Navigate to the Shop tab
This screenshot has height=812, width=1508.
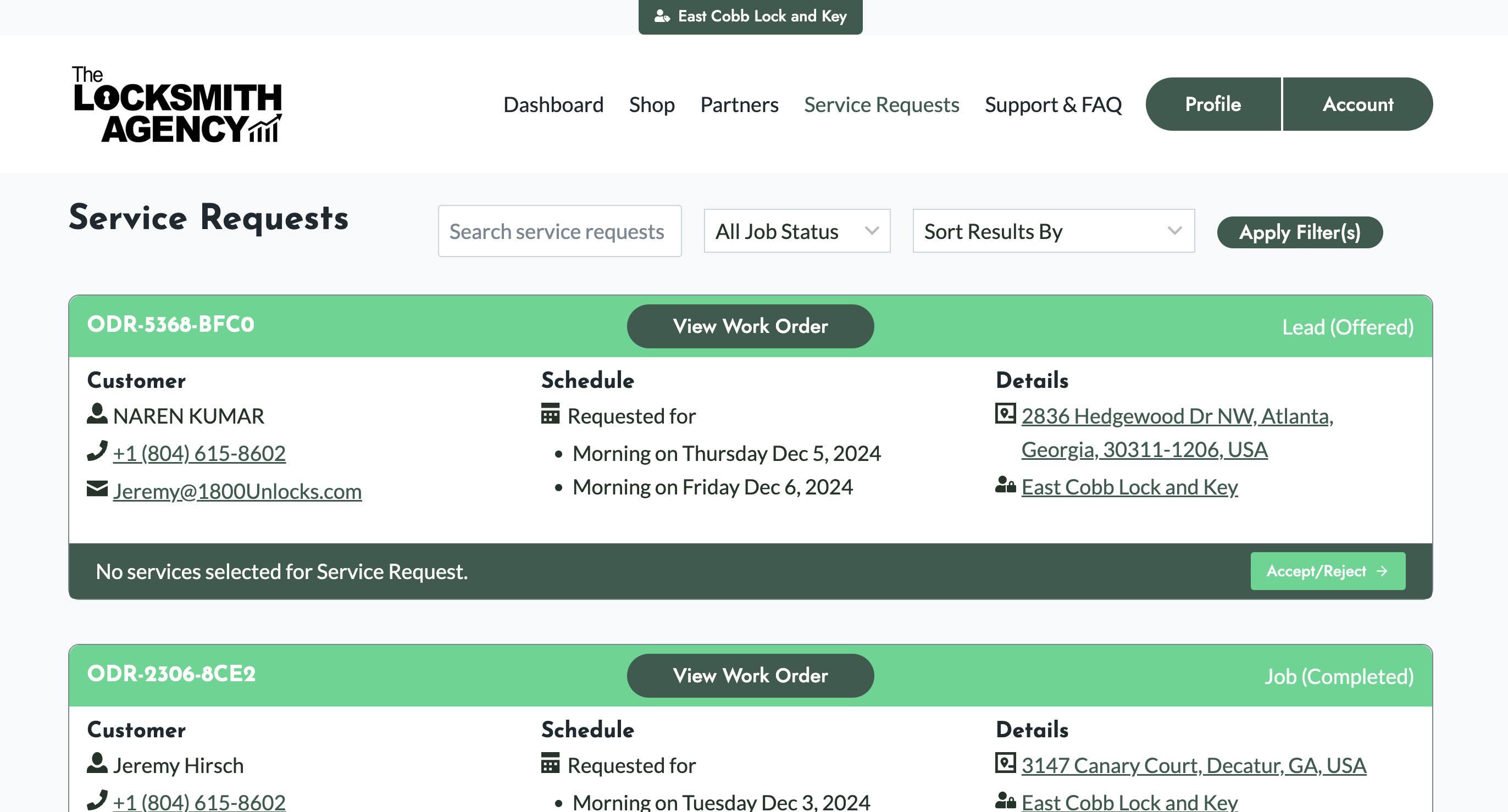coord(652,105)
